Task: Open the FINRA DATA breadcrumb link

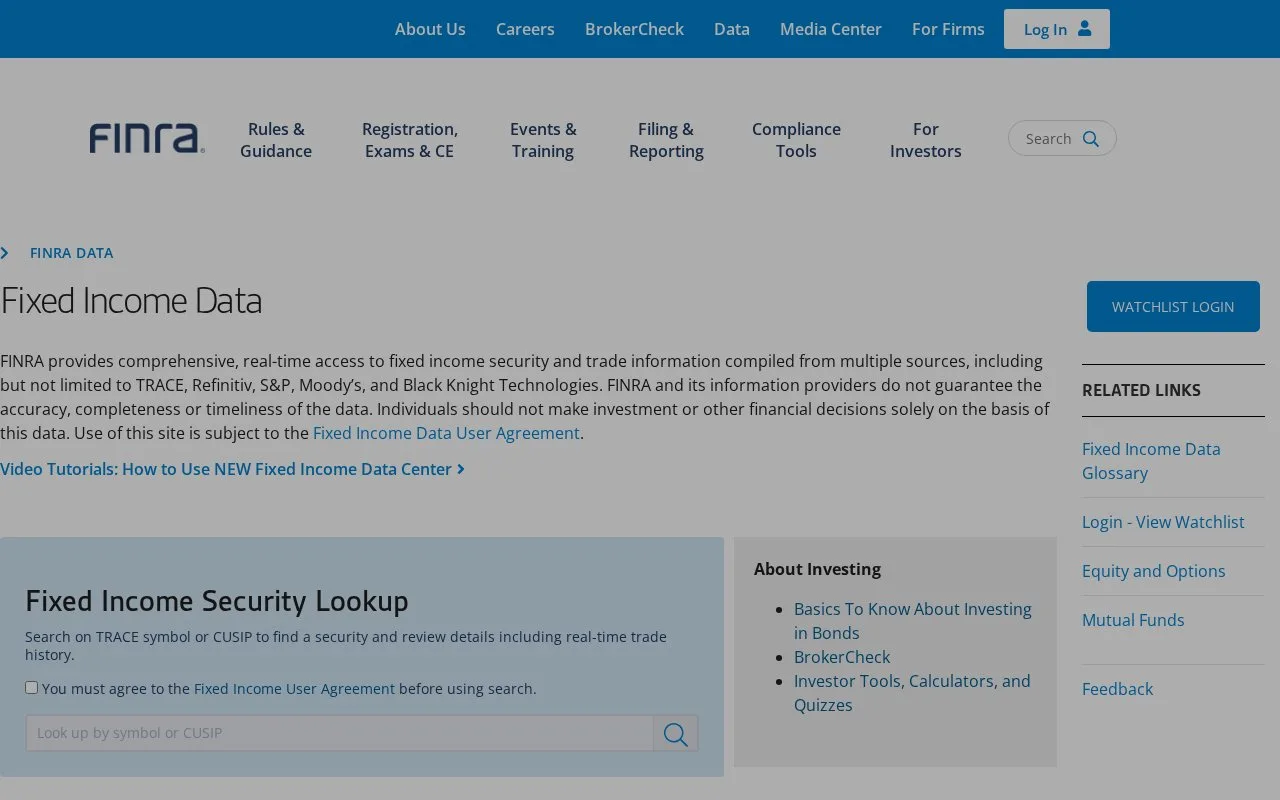Action: point(71,253)
